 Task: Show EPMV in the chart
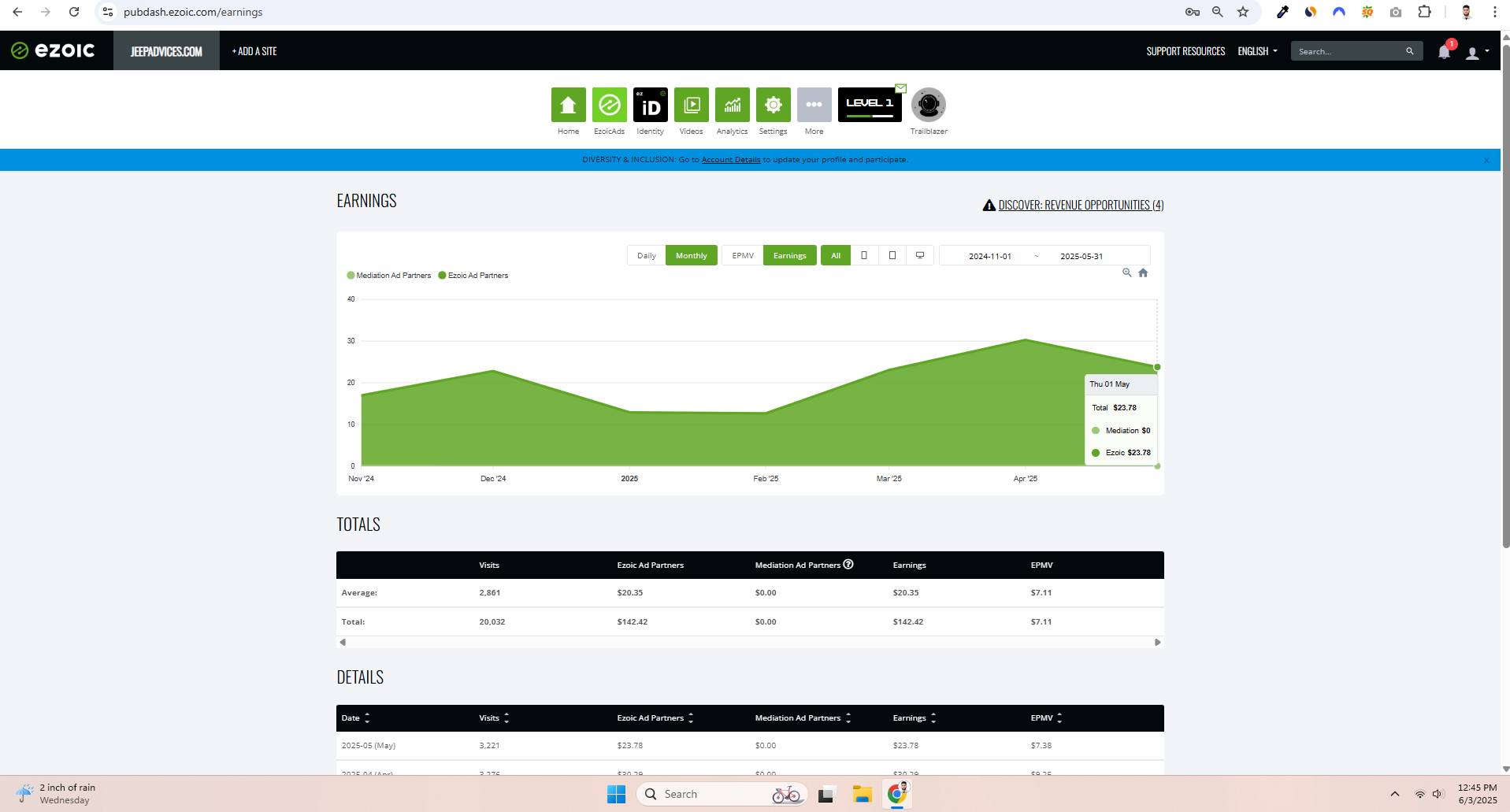coord(743,255)
